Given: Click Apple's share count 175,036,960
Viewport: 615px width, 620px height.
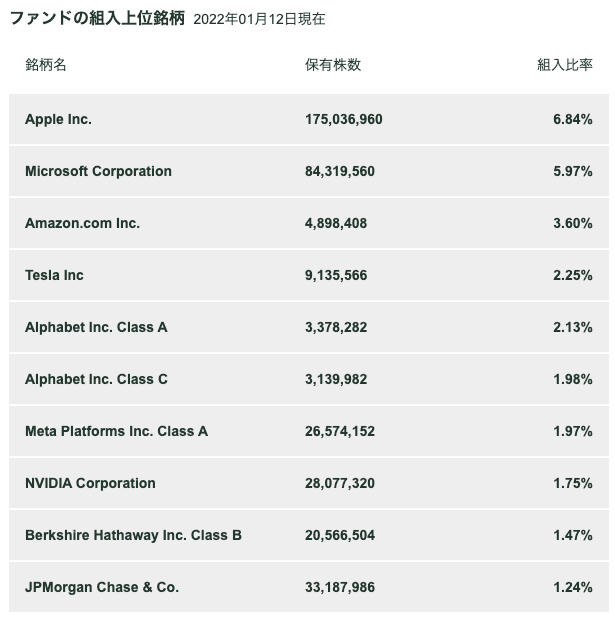Looking at the screenshot, I should click(x=343, y=119).
